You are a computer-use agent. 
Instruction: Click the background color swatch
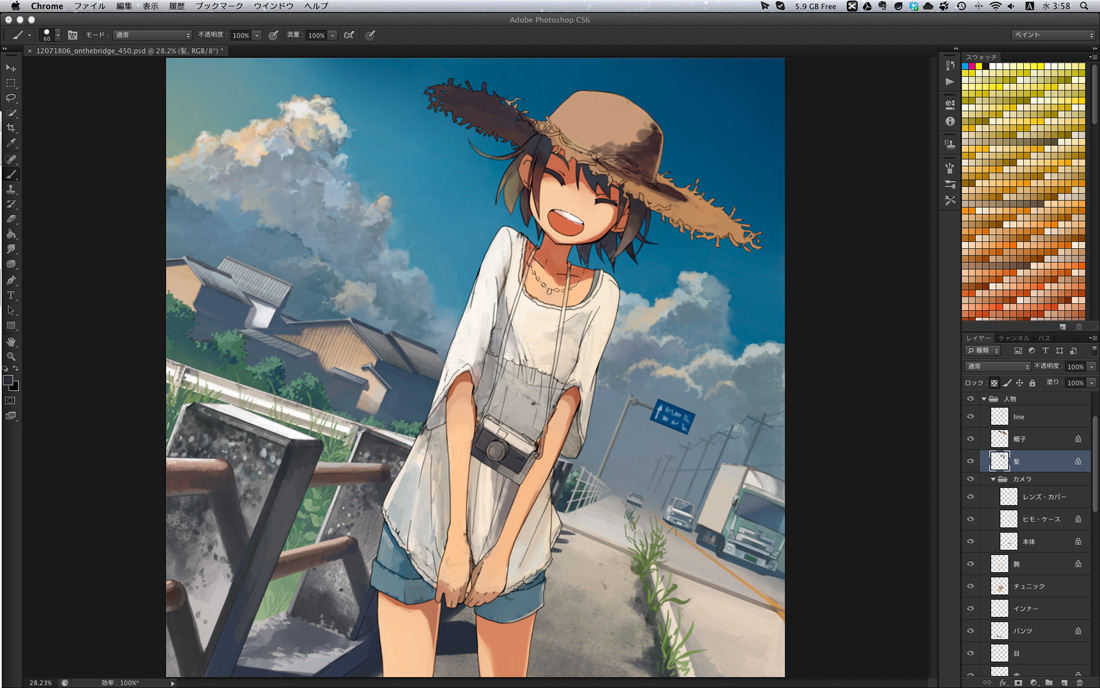click(15, 386)
